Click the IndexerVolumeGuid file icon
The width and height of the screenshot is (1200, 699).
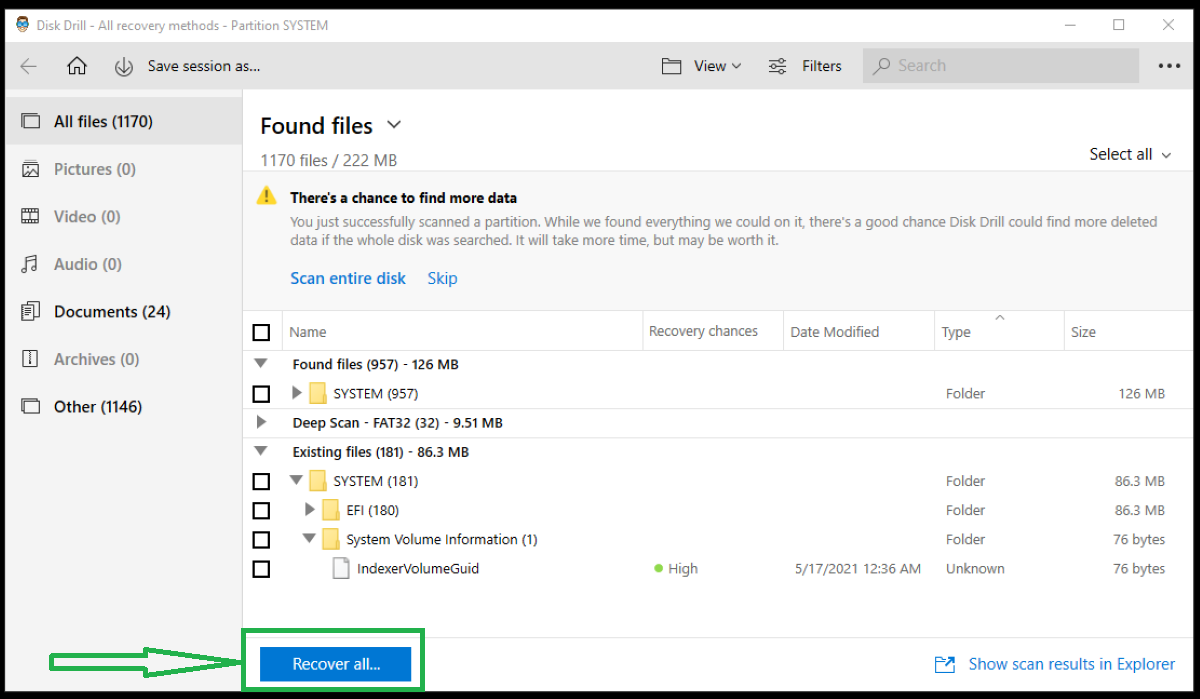[339, 568]
